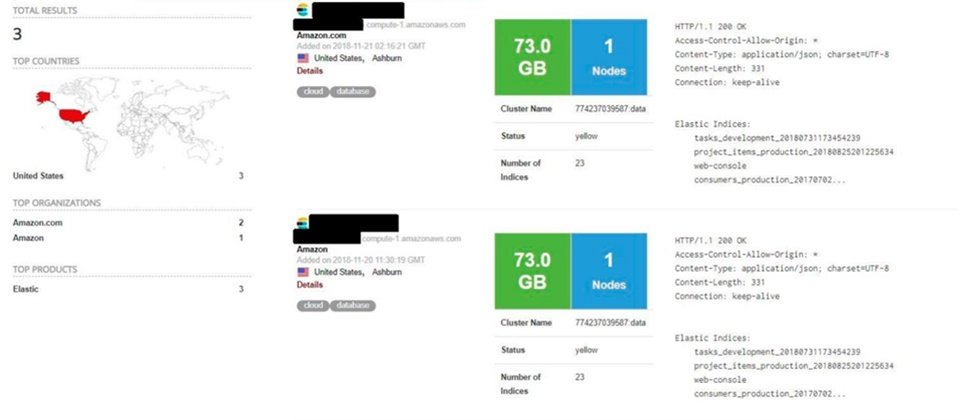Screen dimensions: 960x420
Task: Select the cloud tag in first result
Action: 313,92
